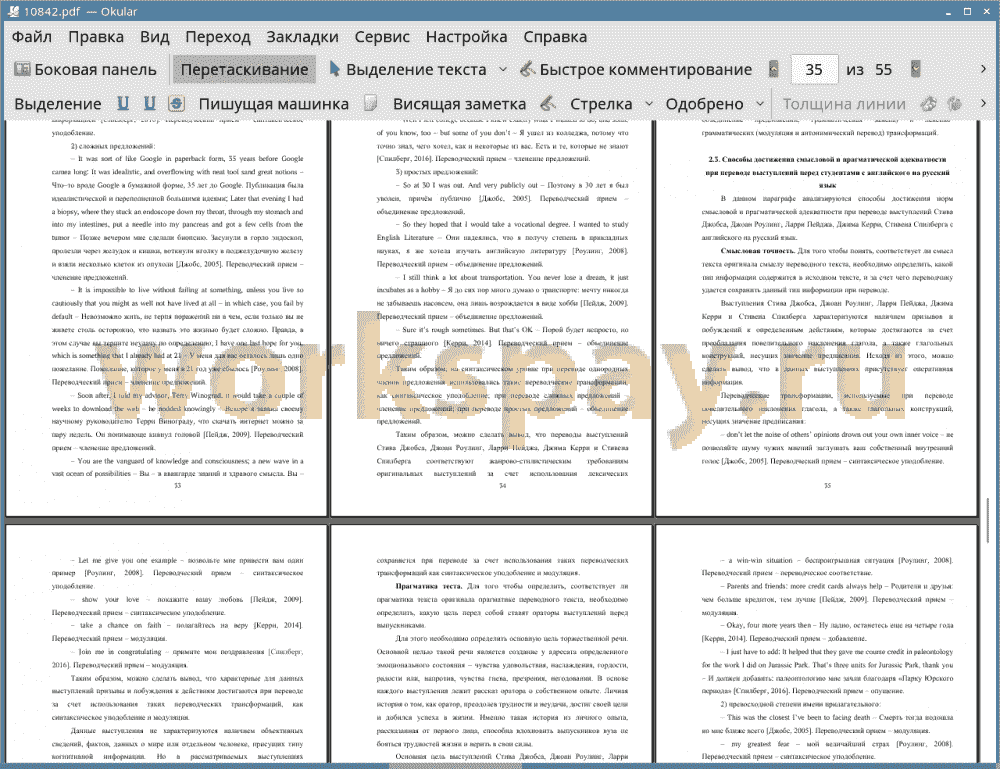
Task: Select the second underline annotation icon
Action: (x=149, y=103)
